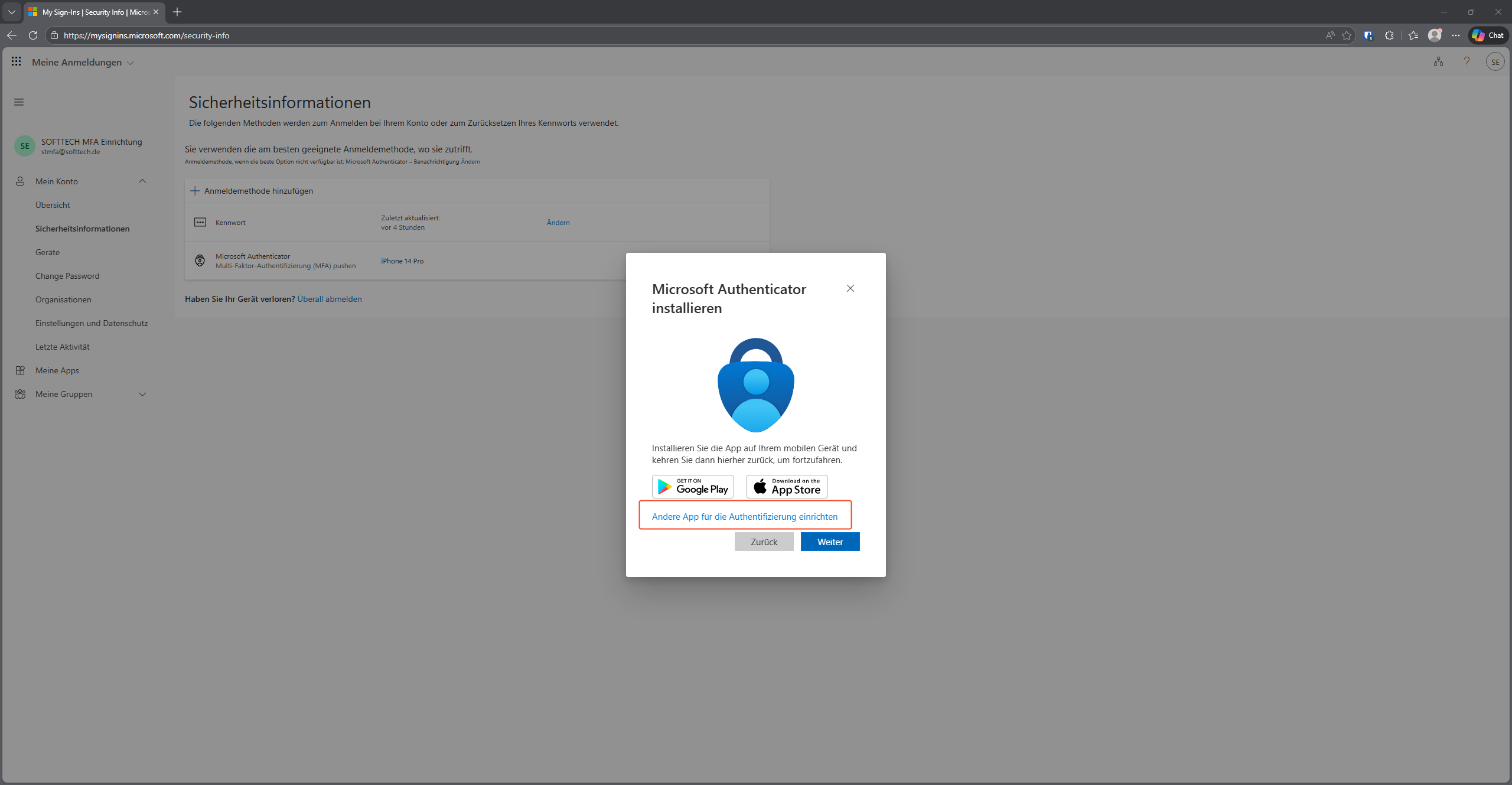This screenshot has height=785, width=1512.
Task: Click the Zurück button
Action: point(764,542)
